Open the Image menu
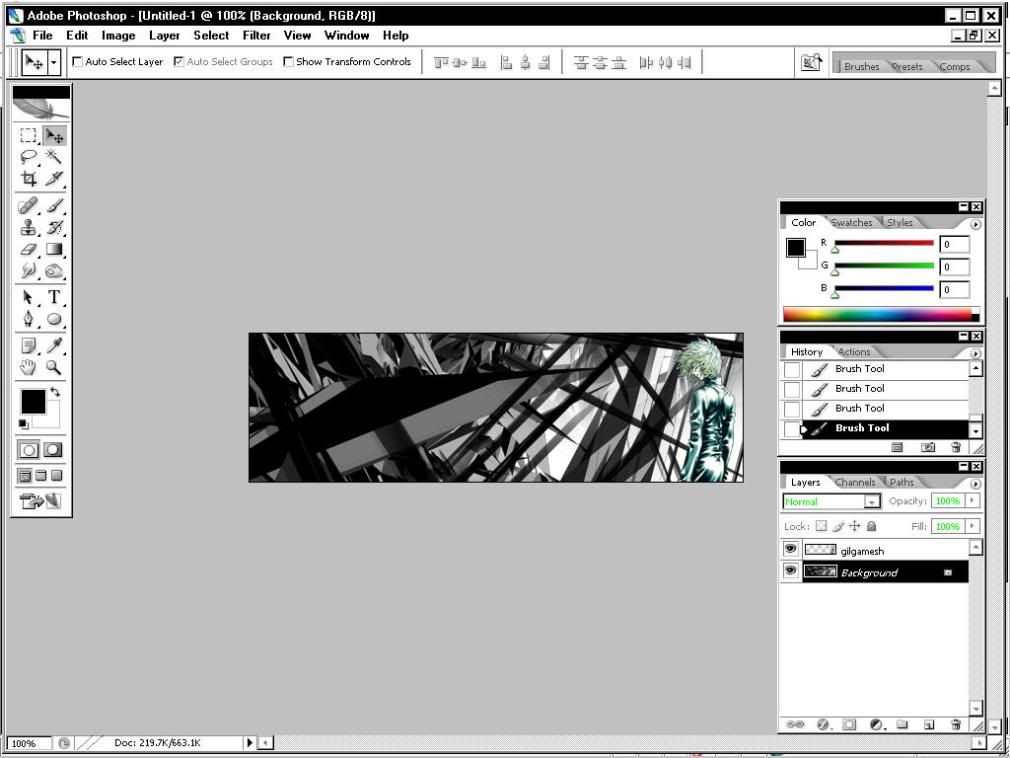1010x758 pixels. click(119, 35)
